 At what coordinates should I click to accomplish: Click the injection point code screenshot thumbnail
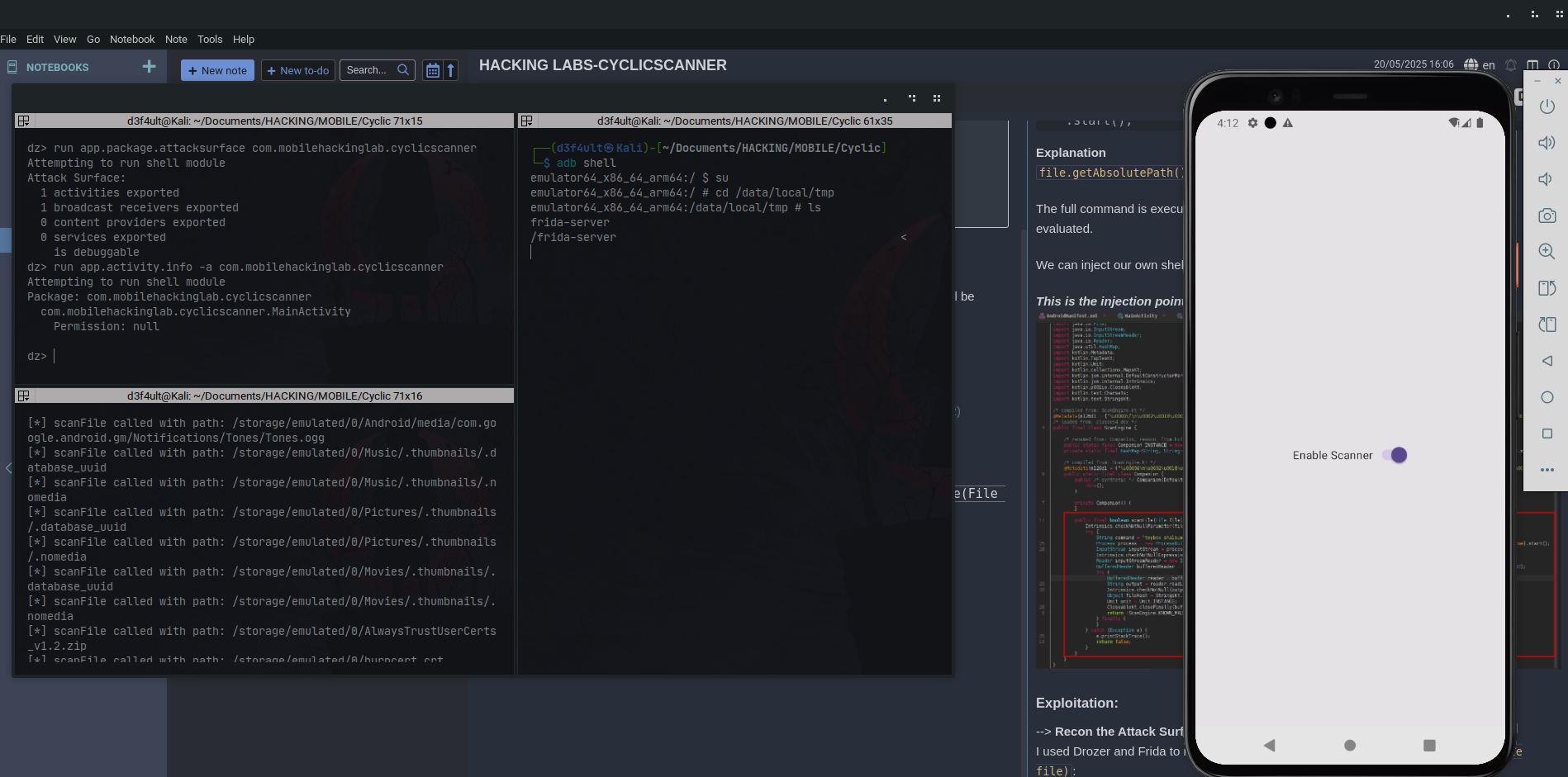1109,490
